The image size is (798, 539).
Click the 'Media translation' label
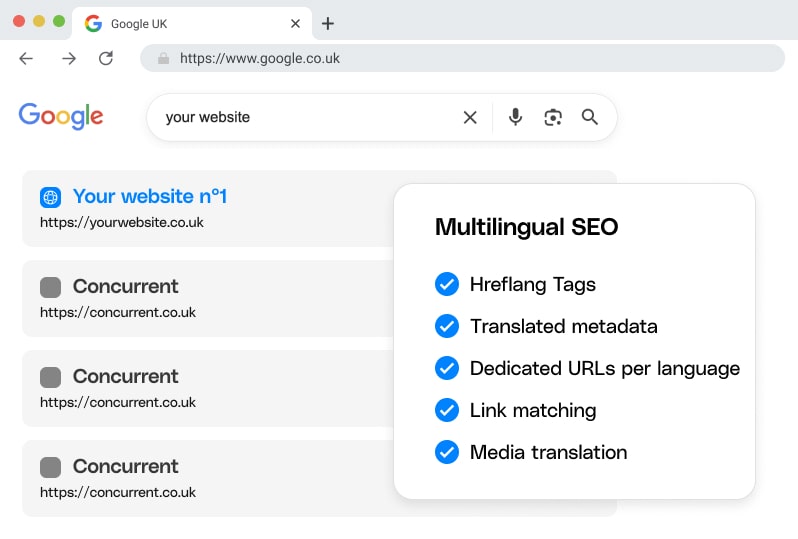pos(548,452)
